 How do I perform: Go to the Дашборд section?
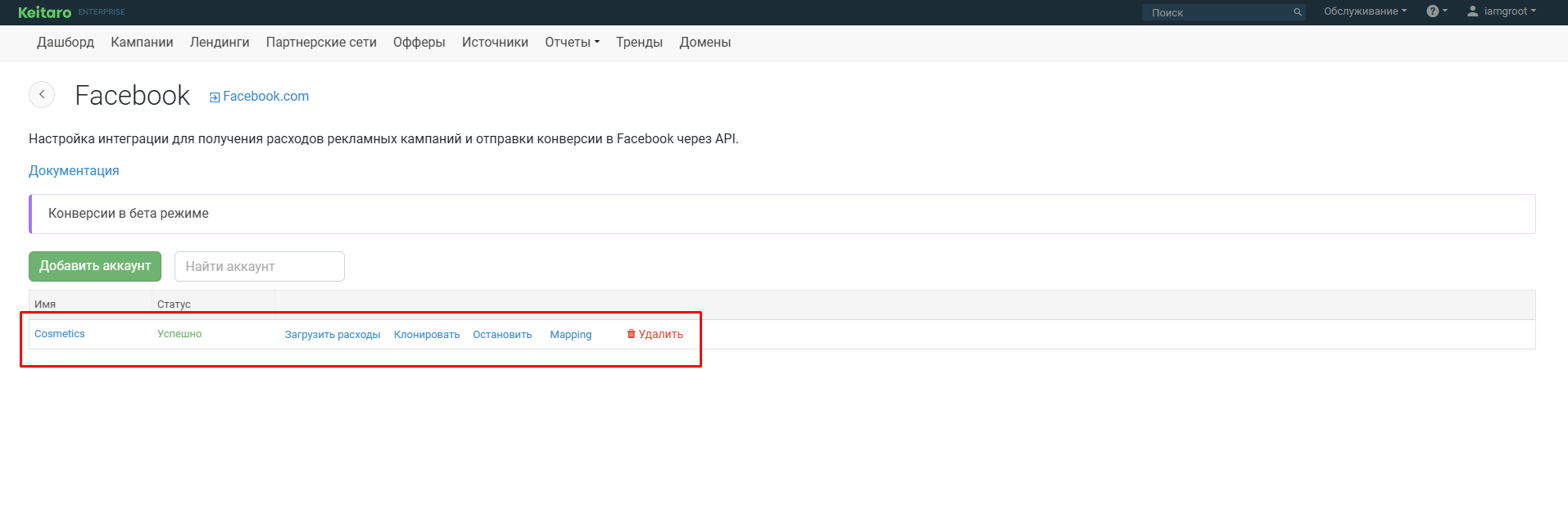click(x=66, y=43)
